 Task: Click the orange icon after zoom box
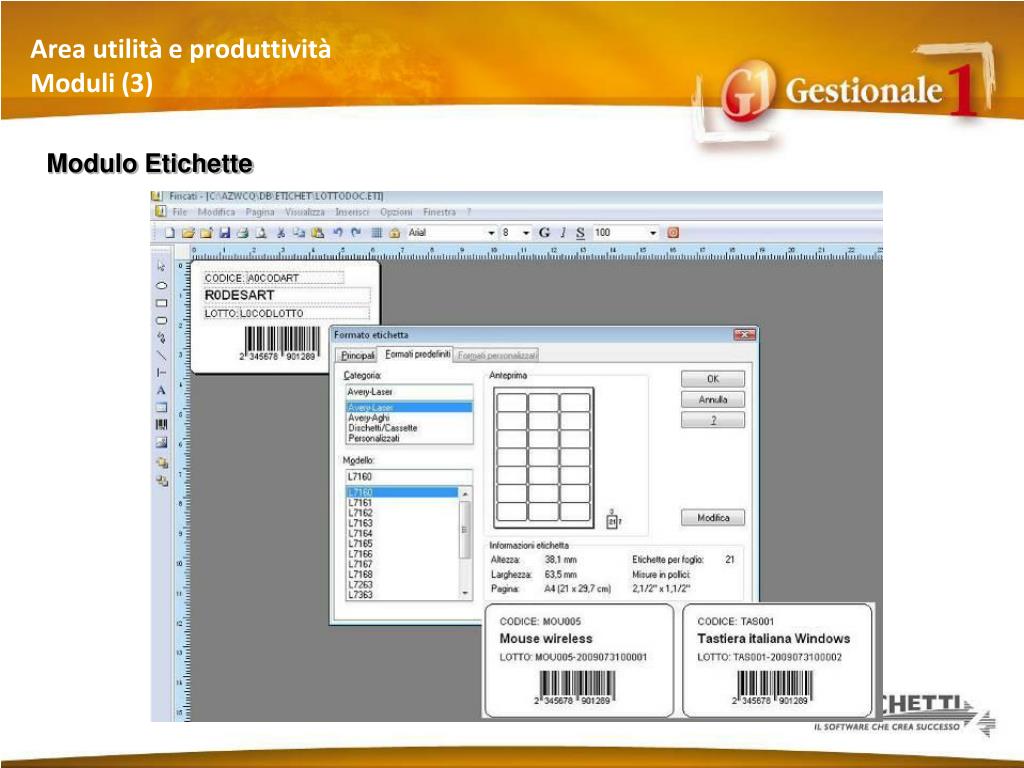(x=673, y=232)
